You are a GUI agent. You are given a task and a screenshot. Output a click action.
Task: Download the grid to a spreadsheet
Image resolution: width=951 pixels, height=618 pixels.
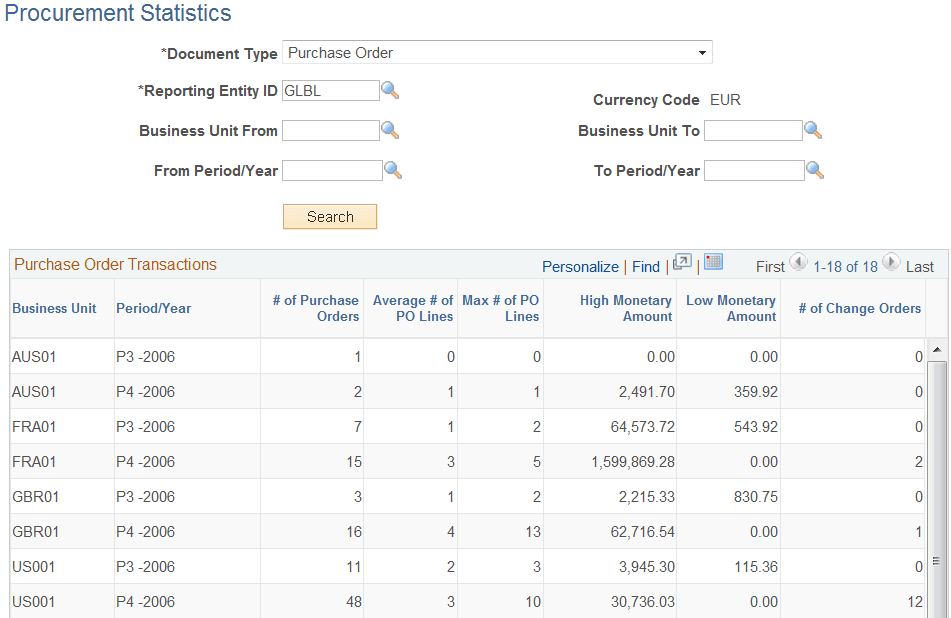coord(713,262)
